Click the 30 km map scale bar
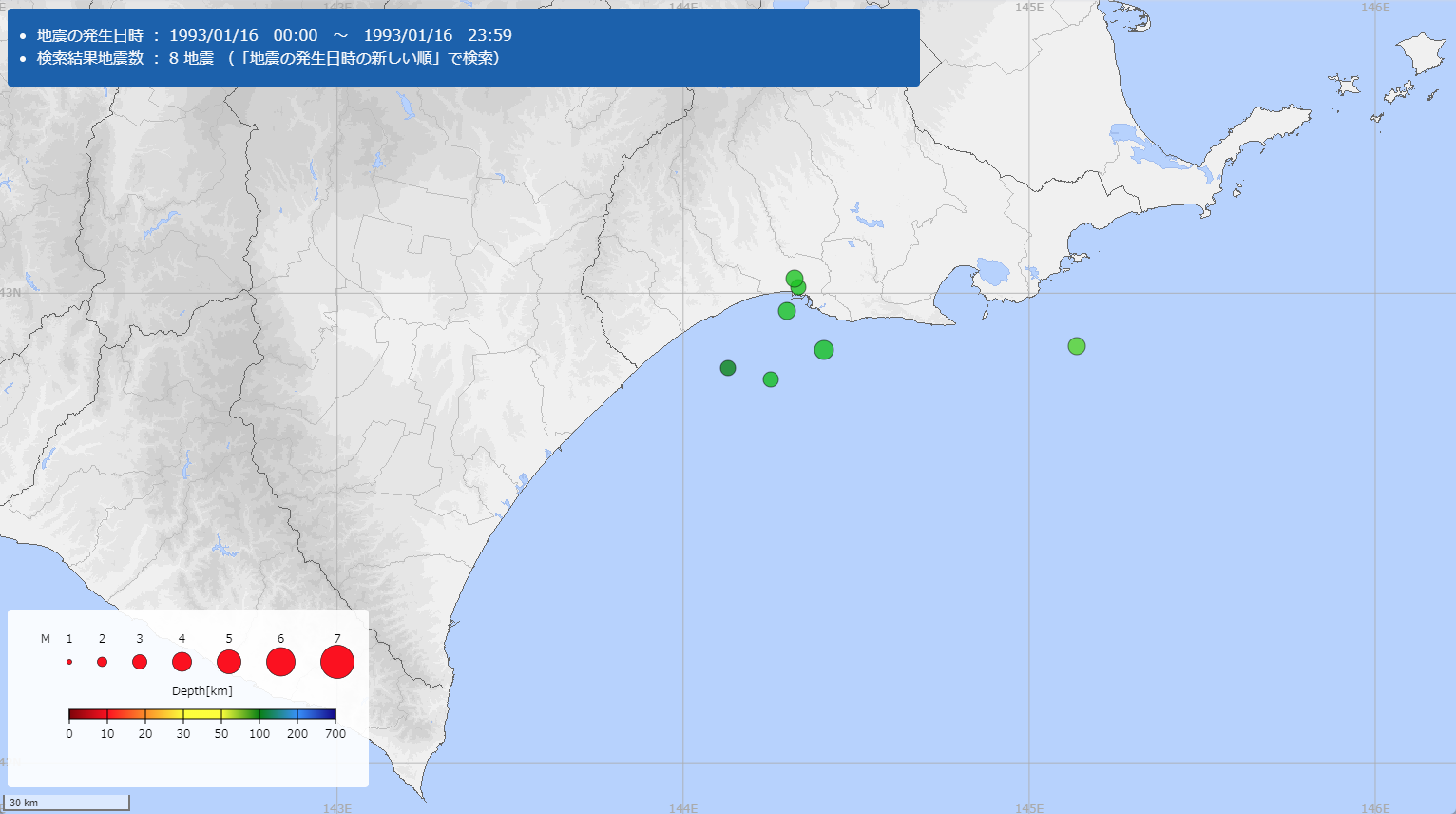The height and width of the screenshot is (814, 1456). click(x=67, y=803)
